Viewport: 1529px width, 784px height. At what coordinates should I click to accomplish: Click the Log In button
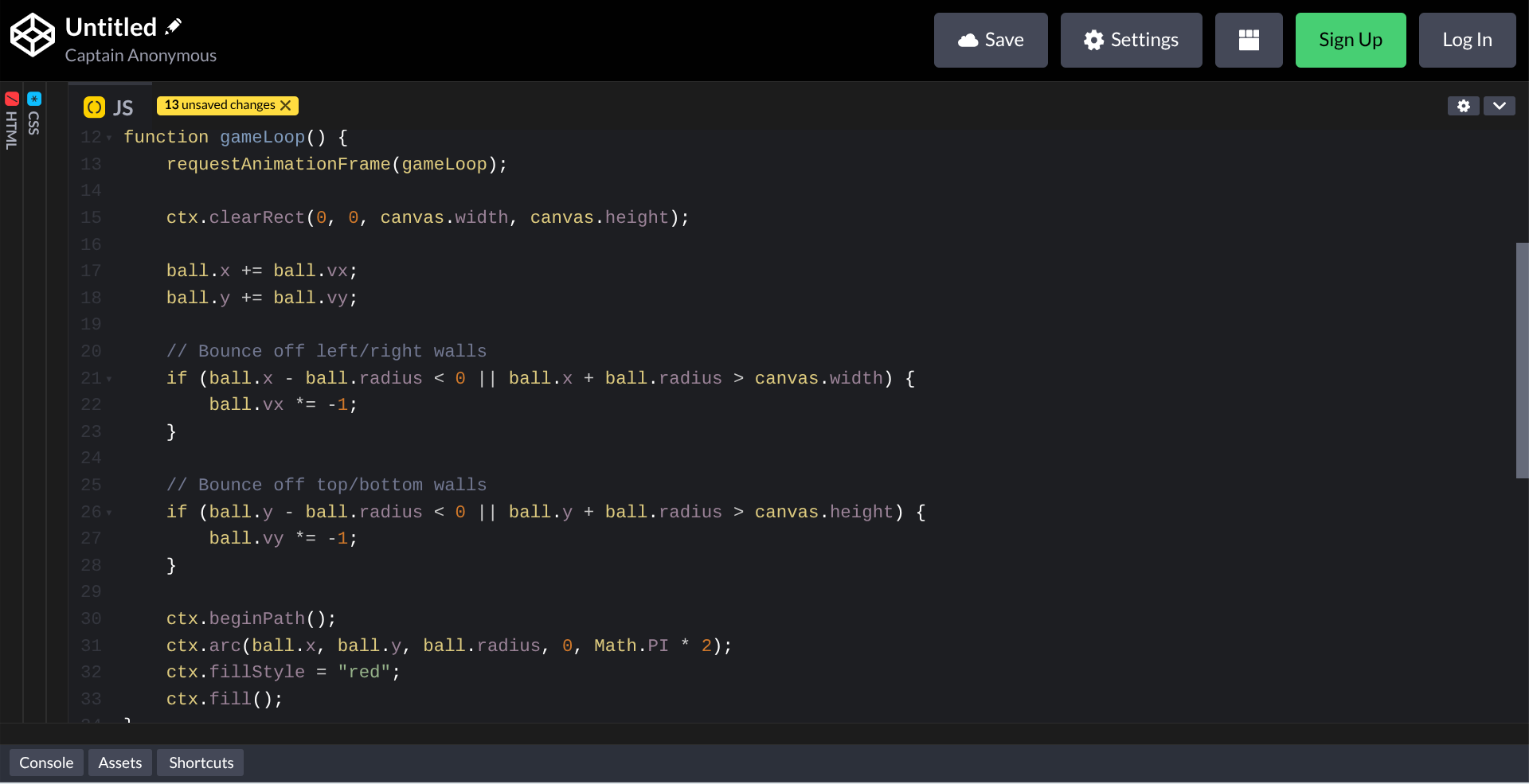[x=1467, y=40]
